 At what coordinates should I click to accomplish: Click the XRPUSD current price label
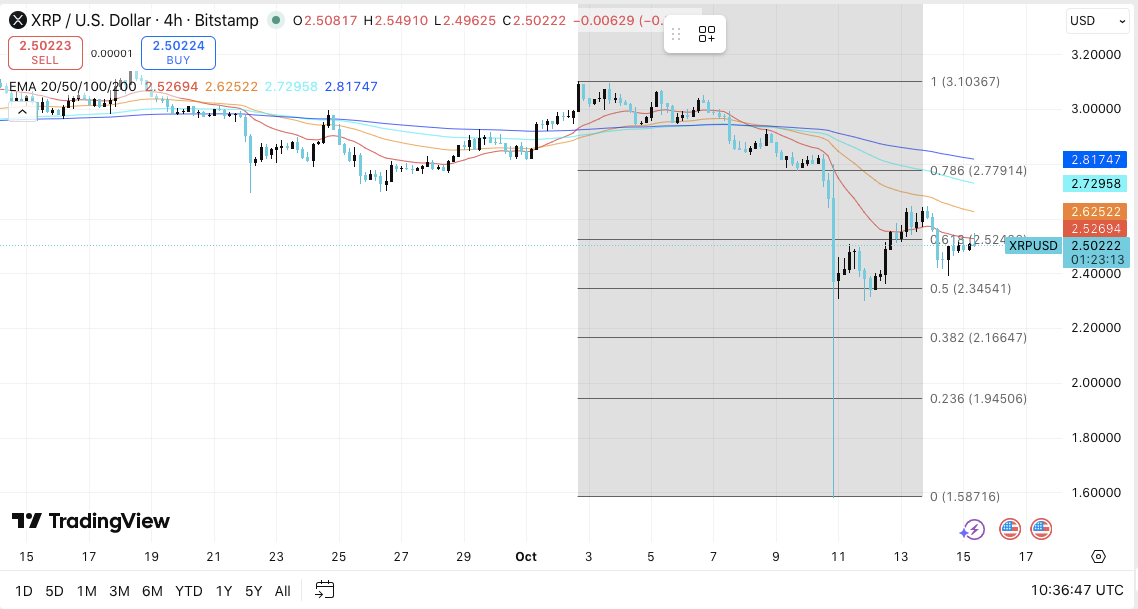click(x=1032, y=246)
